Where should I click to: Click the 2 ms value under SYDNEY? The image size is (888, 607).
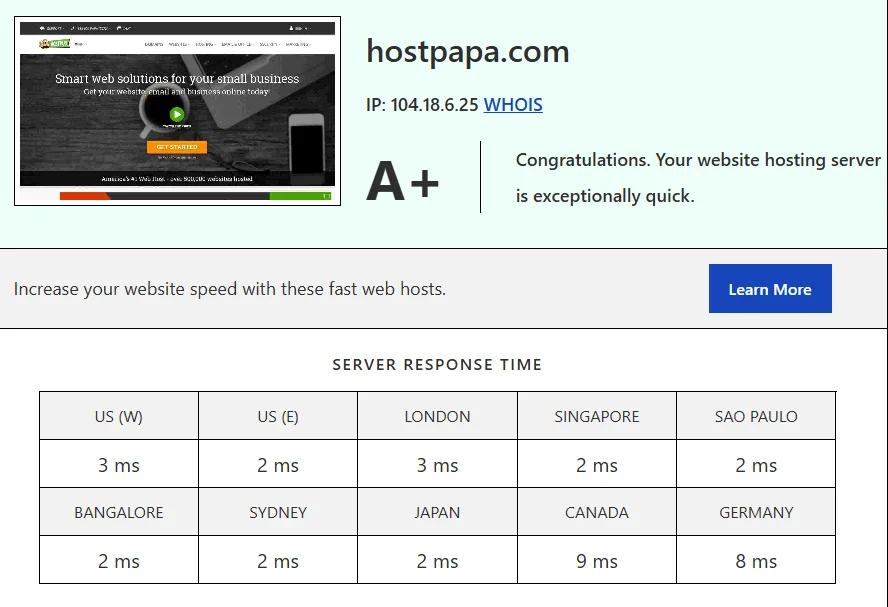pyautogui.click(x=278, y=561)
